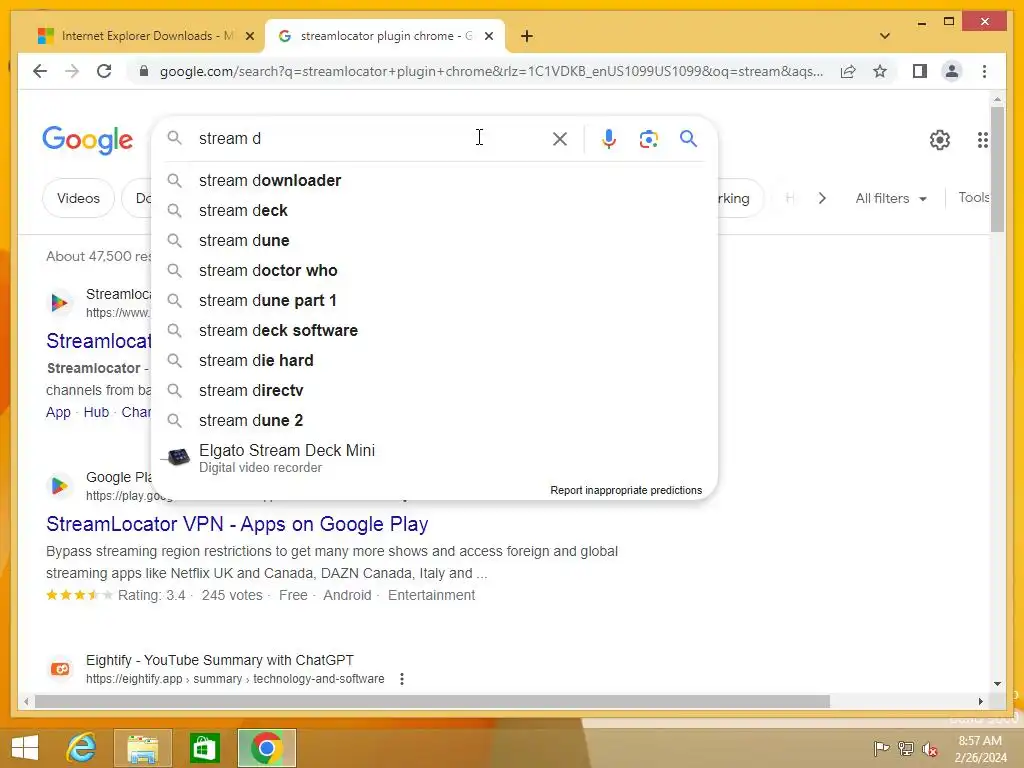Click the padlock site info icon

tap(144, 71)
